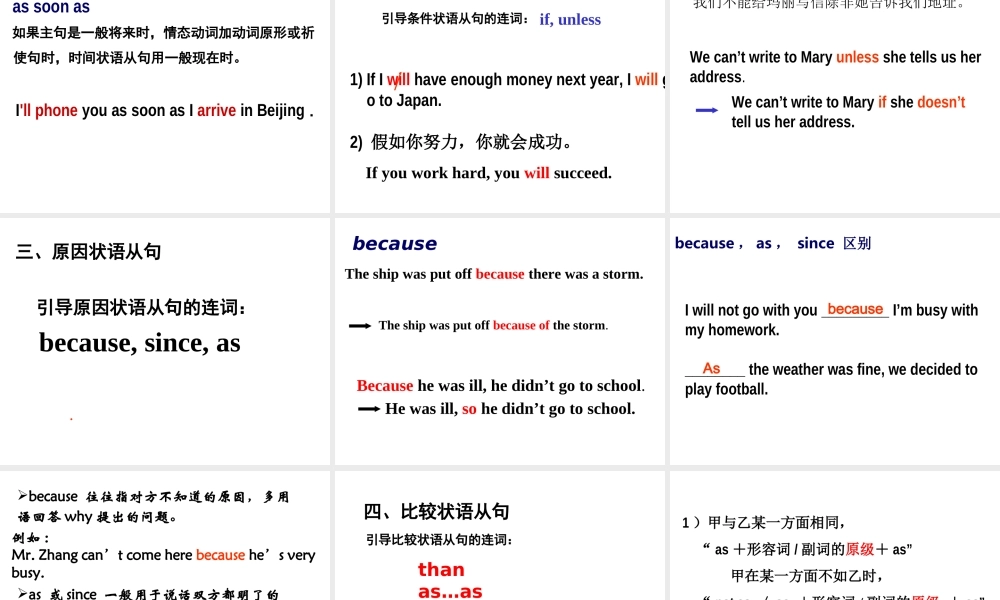Viewport: 1000px width, 600px height.
Task: Click the filled blank "As" before "the weather"
Action: pos(712,369)
